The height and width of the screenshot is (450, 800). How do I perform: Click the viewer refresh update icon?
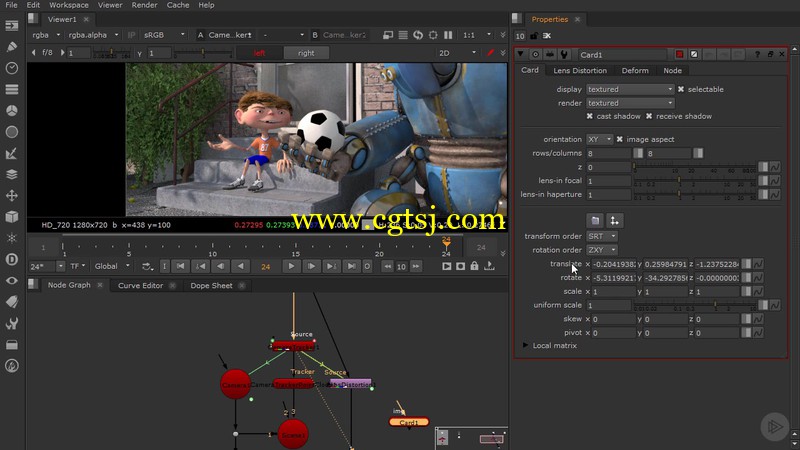pos(418,35)
